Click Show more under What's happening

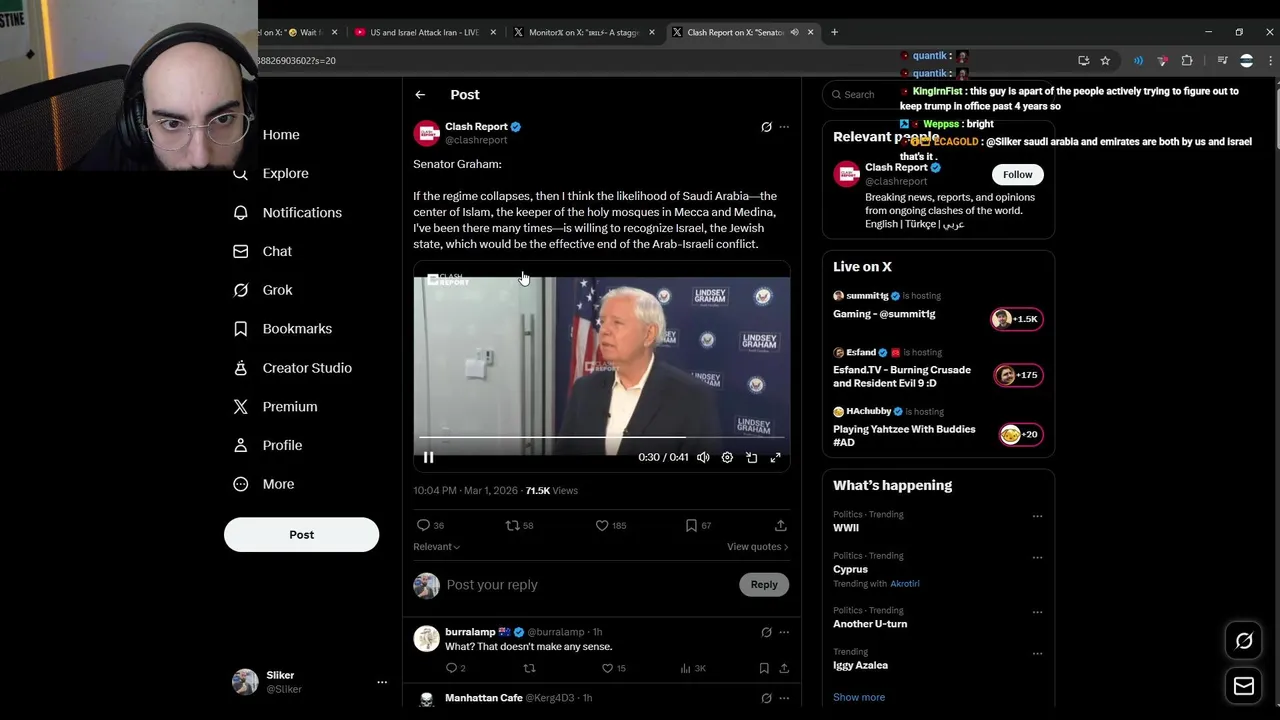[859, 697]
